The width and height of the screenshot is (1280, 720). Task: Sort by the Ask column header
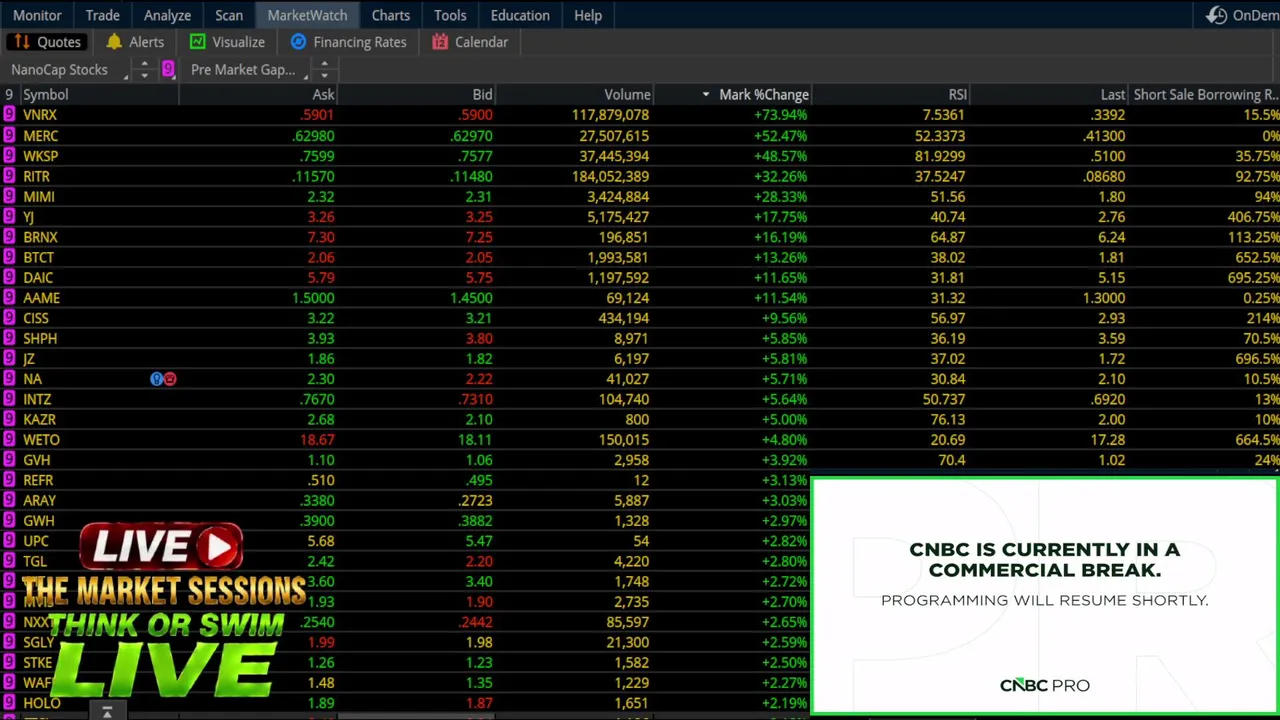[258, 94]
